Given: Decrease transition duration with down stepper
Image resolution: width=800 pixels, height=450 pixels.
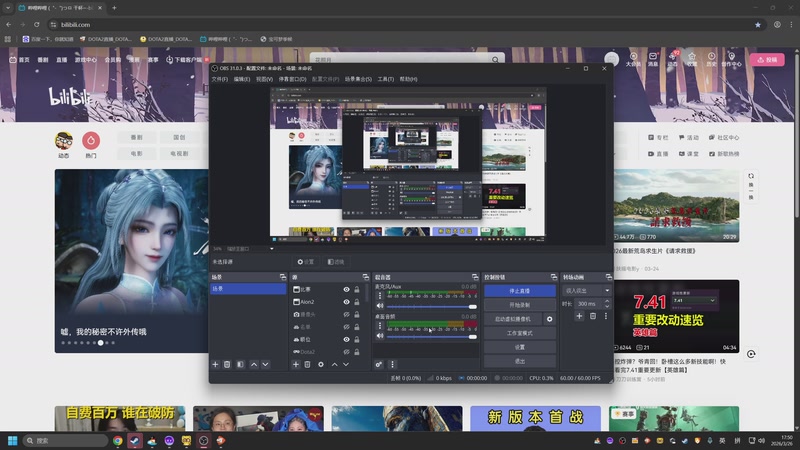Looking at the screenshot, I should point(607,306).
